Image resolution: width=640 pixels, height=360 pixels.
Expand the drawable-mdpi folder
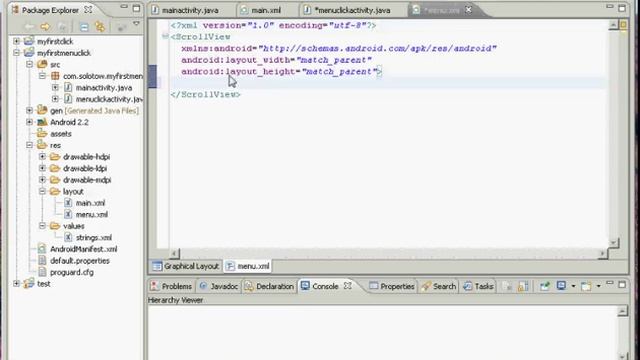click(x=42, y=180)
